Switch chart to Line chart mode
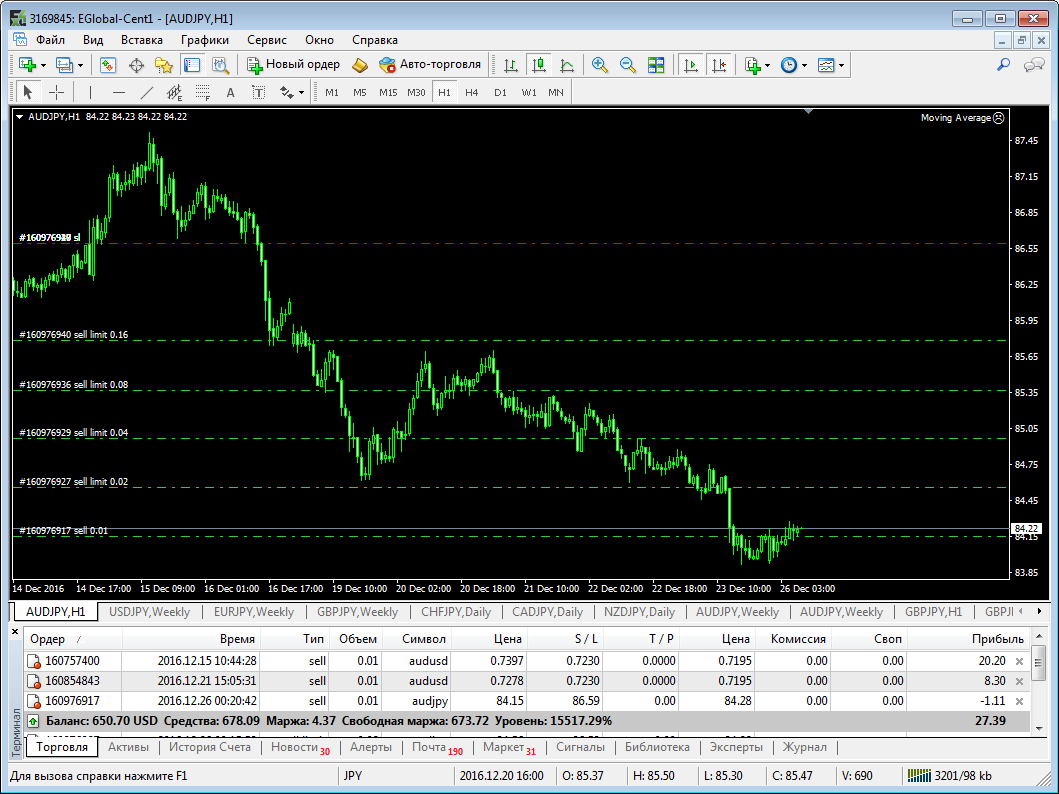This screenshot has height=794, width=1059. tap(567, 65)
